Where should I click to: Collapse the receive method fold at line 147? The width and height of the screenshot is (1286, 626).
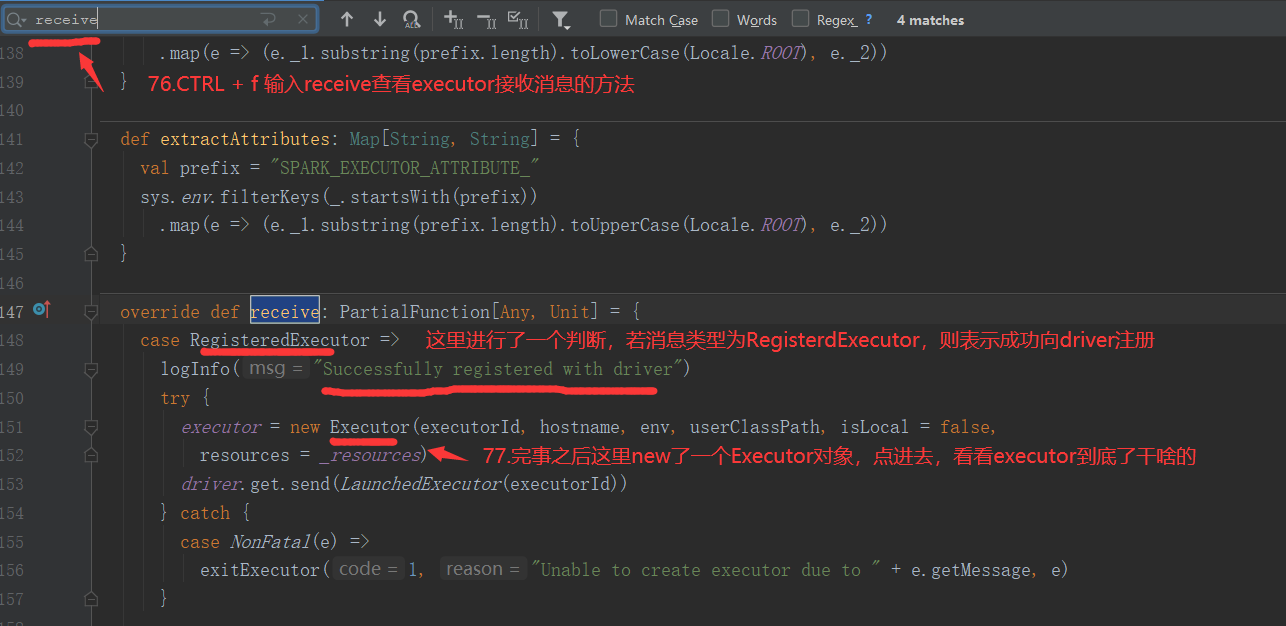(91, 312)
